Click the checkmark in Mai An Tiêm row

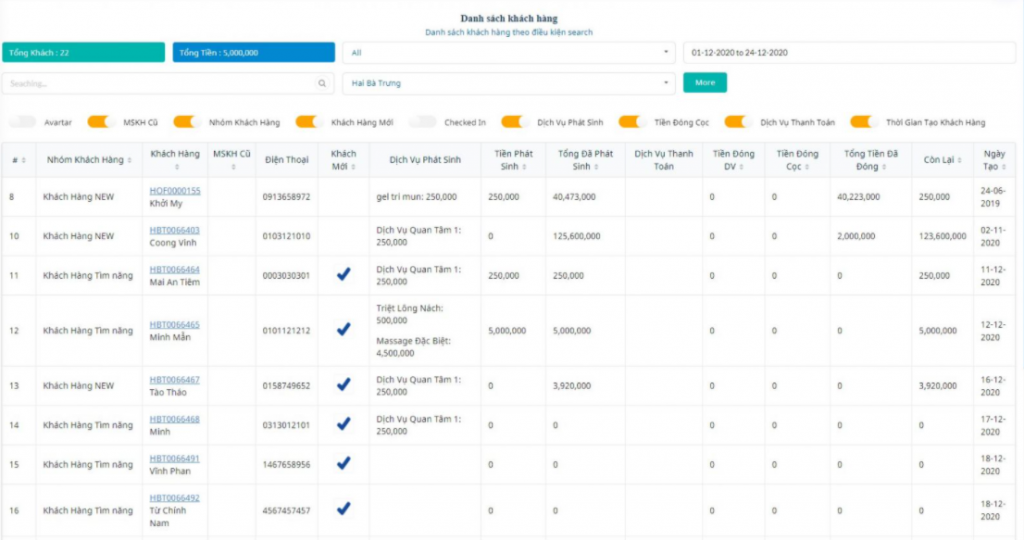click(343, 275)
